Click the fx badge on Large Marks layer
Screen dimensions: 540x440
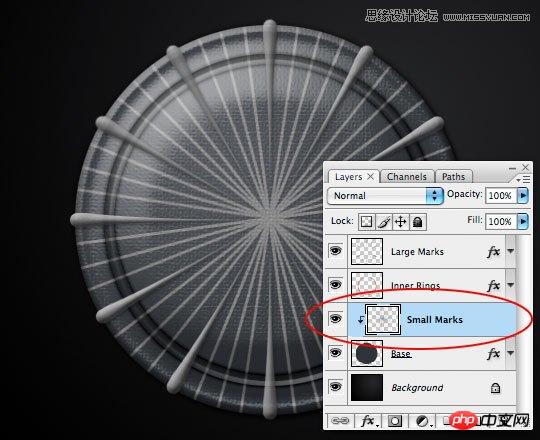tap(493, 252)
